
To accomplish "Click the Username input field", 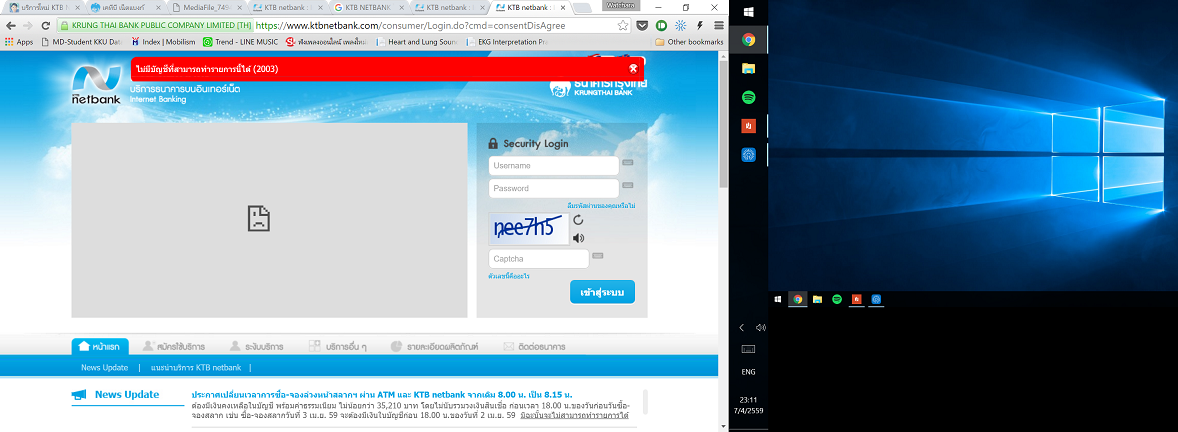I will pos(554,165).
